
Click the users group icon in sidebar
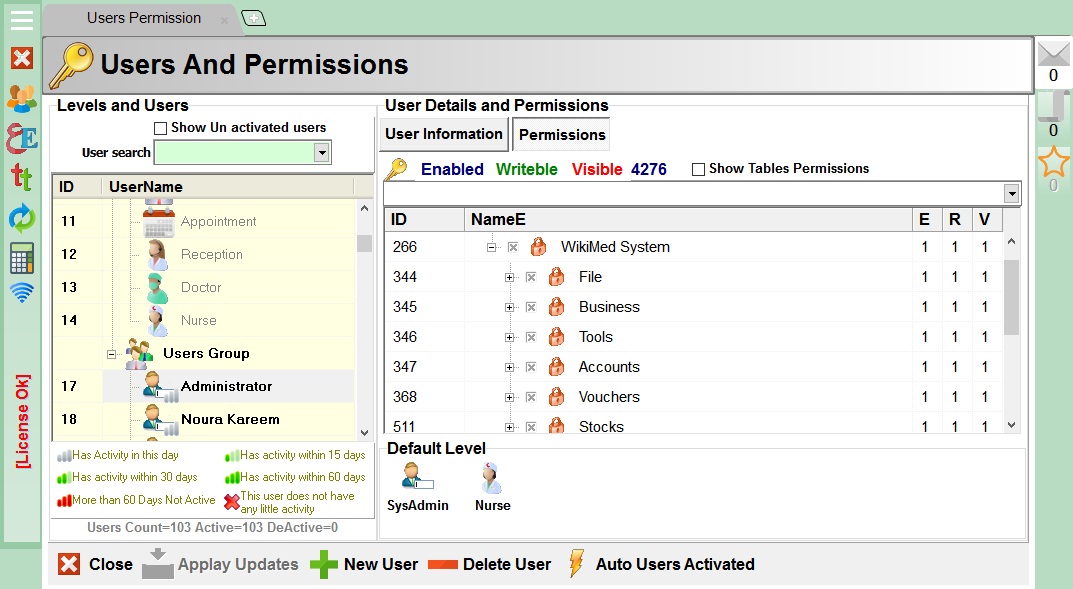click(x=21, y=98)
